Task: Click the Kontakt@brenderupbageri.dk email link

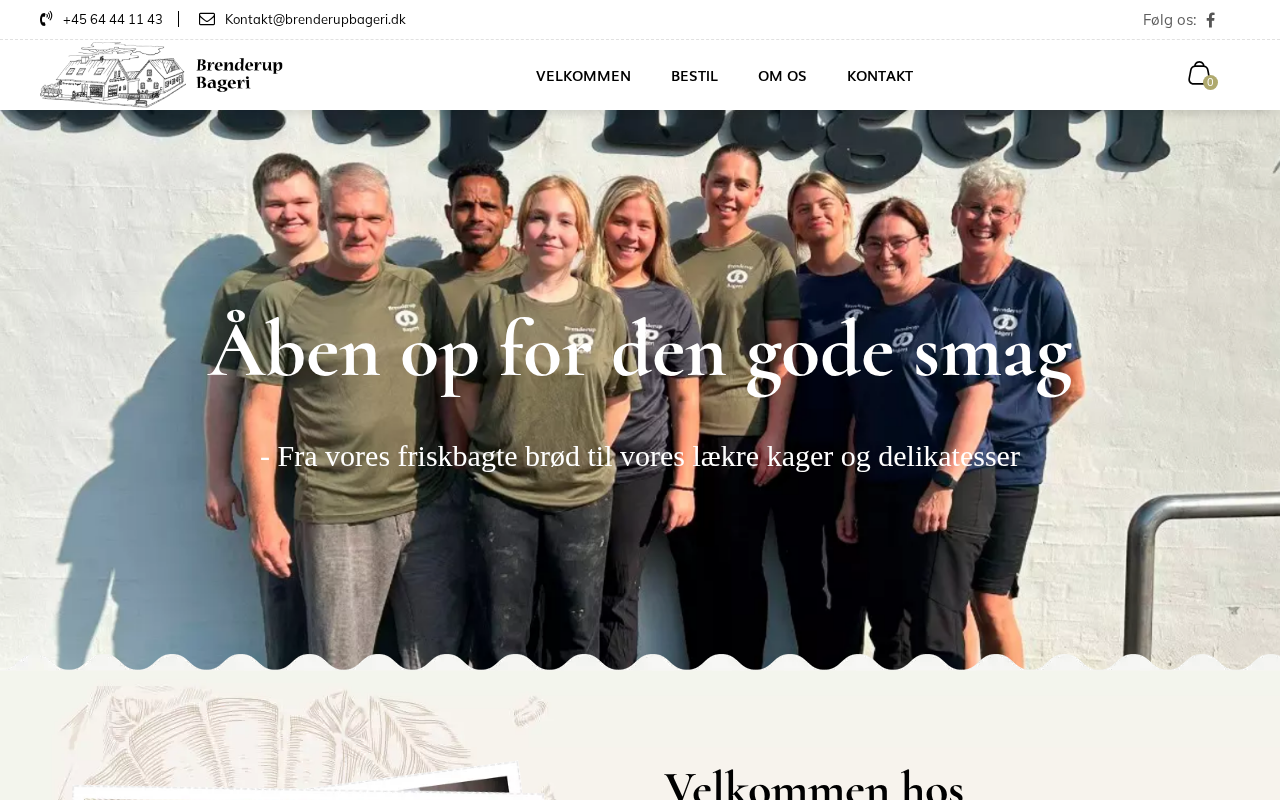Action: tap(315, 19)
